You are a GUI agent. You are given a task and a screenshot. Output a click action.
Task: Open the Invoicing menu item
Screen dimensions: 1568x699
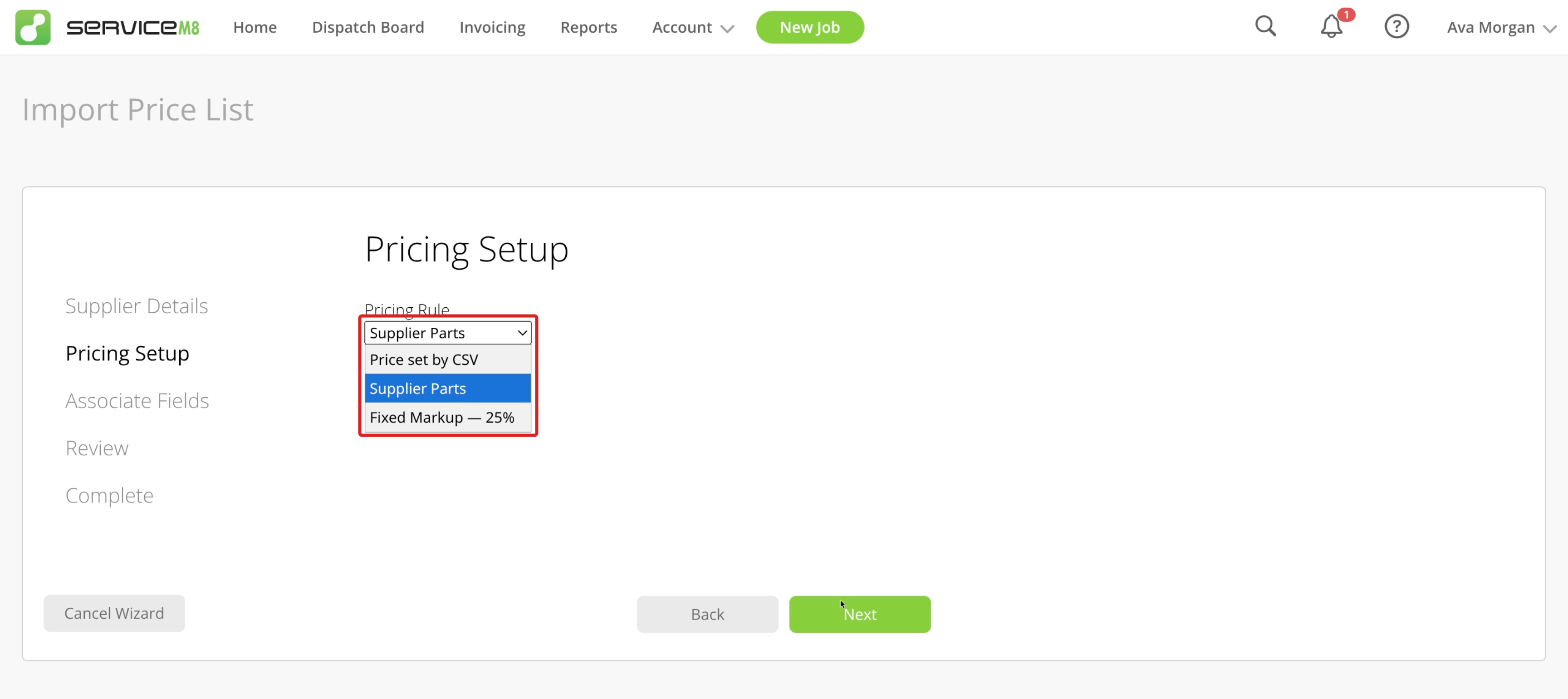tap(492, 27)
